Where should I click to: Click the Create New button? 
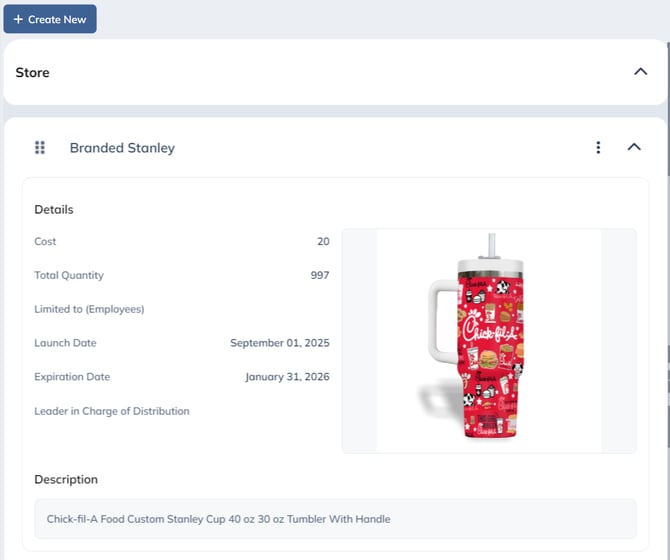50,19
